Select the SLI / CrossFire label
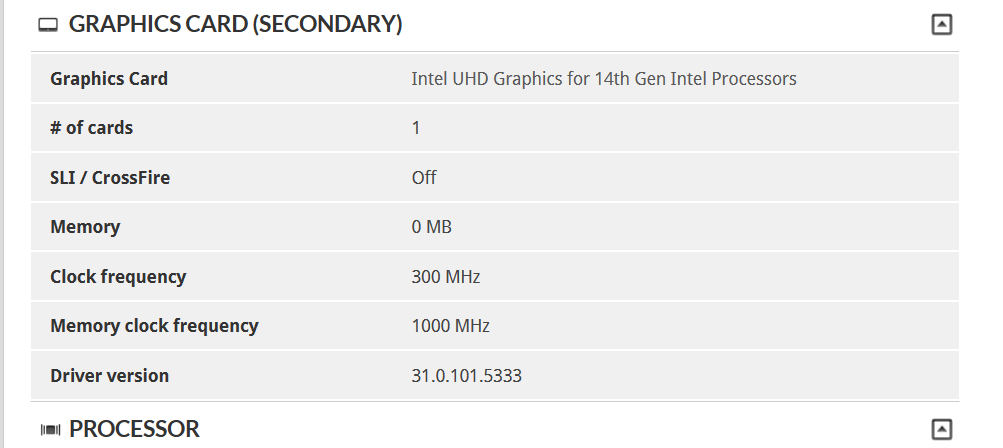Screen dimensions: 1003x448 pyautogui.click(x=110, y=178)
